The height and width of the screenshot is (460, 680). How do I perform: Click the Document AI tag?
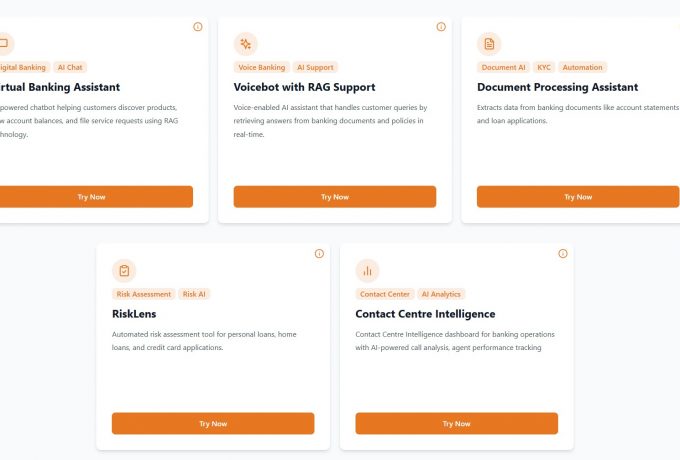pyautogui.click(x=503, y=68)
